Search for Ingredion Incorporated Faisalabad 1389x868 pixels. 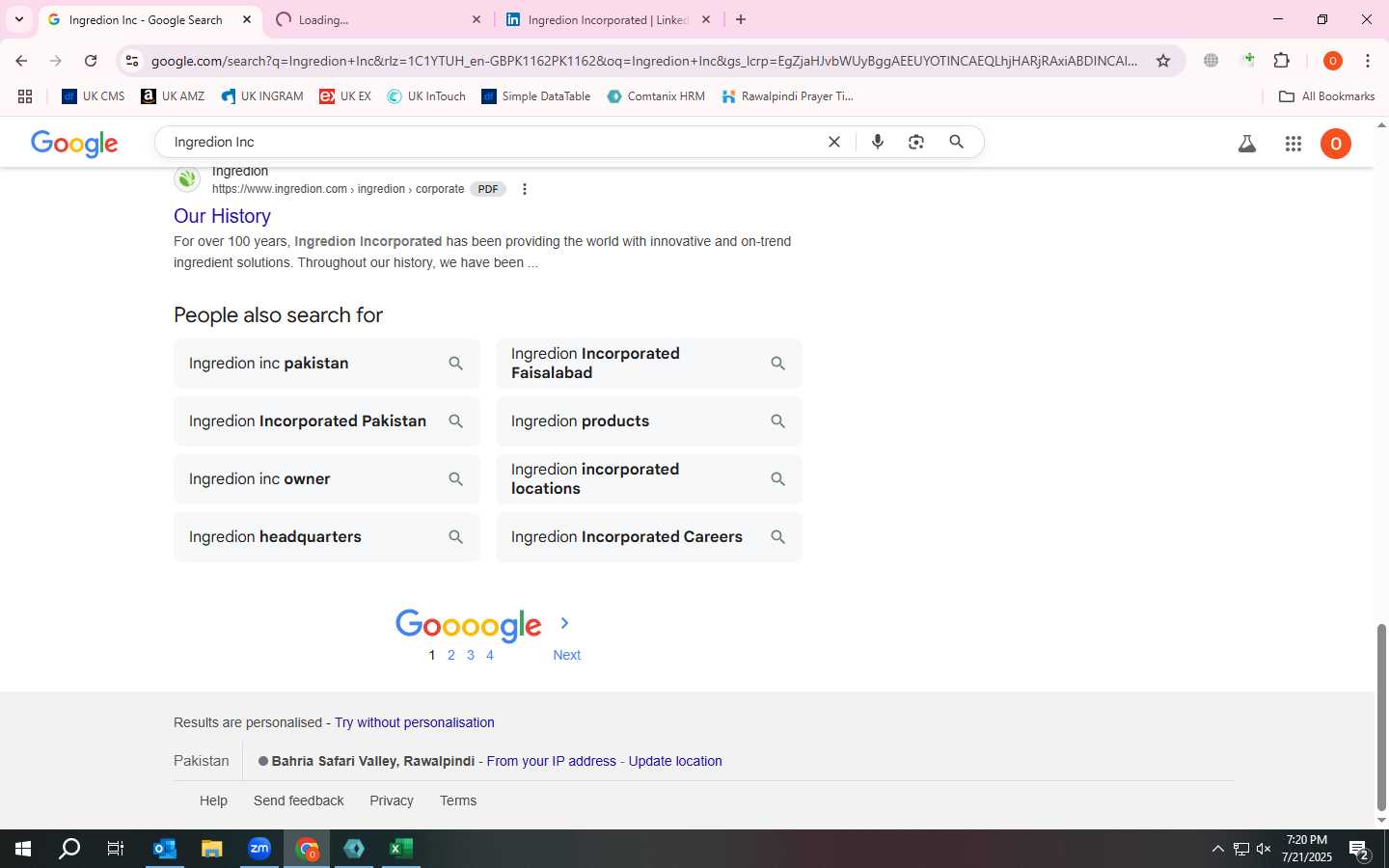[649, 364]
